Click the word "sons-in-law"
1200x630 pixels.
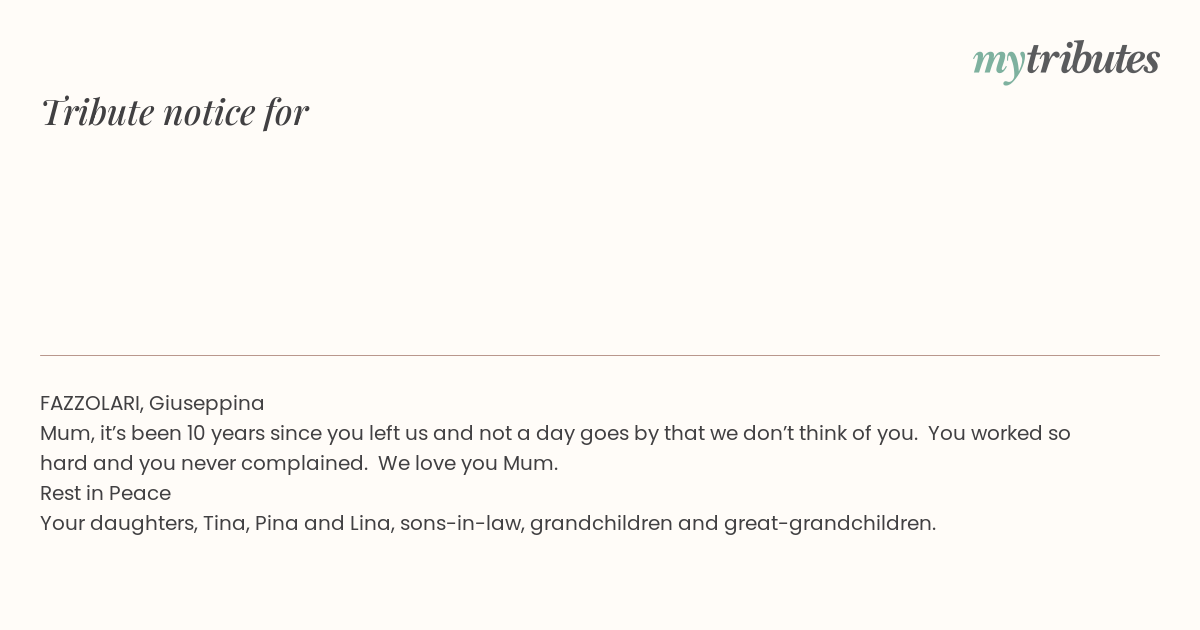point(459,523)
